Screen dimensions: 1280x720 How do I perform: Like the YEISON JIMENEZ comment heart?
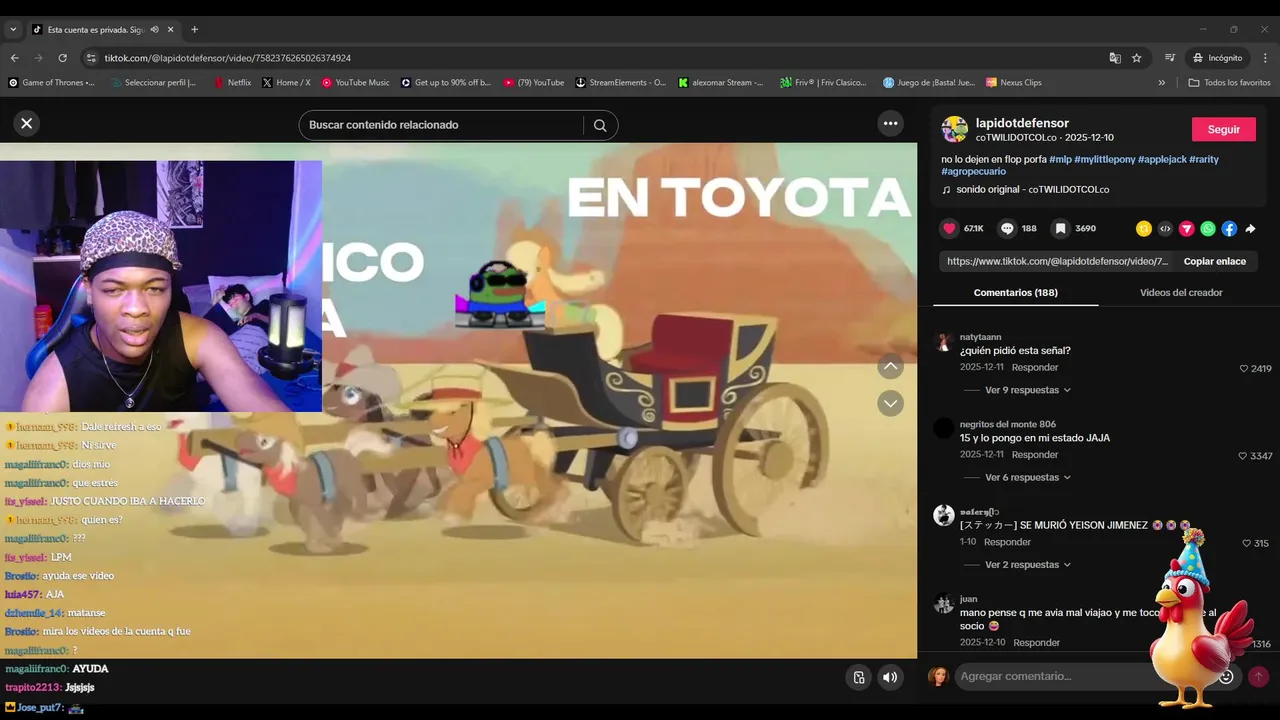pyautogui.click(x=1247, y=543)
